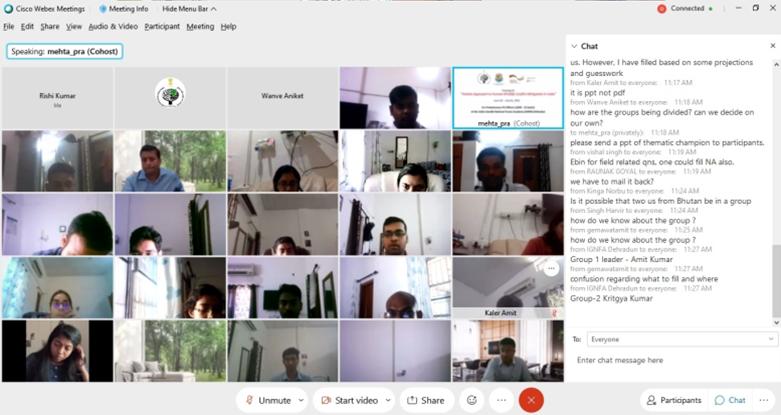Close the Chat panel with X

tap(770, 46)
